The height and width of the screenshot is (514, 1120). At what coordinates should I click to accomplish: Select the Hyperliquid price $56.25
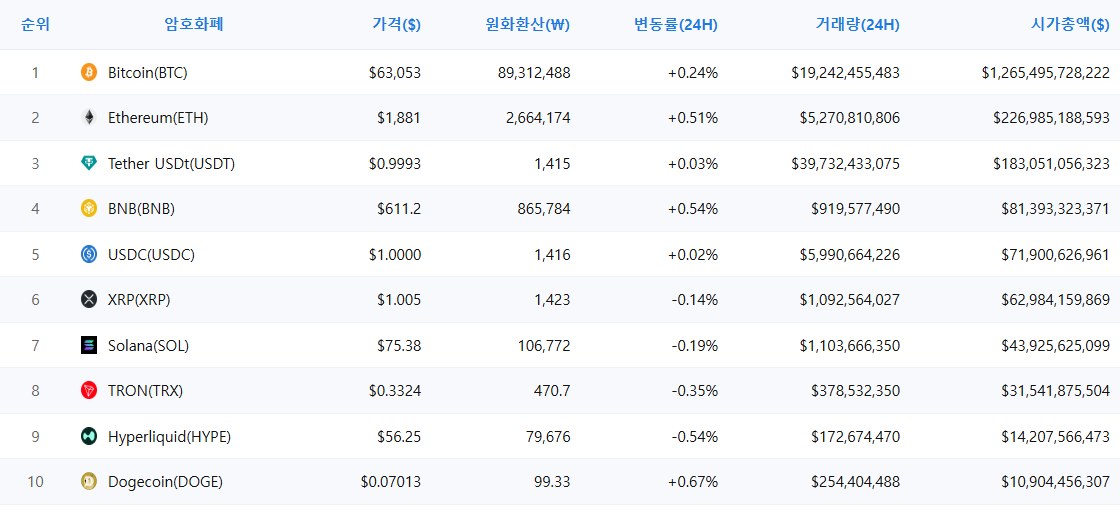pos(399,436)
